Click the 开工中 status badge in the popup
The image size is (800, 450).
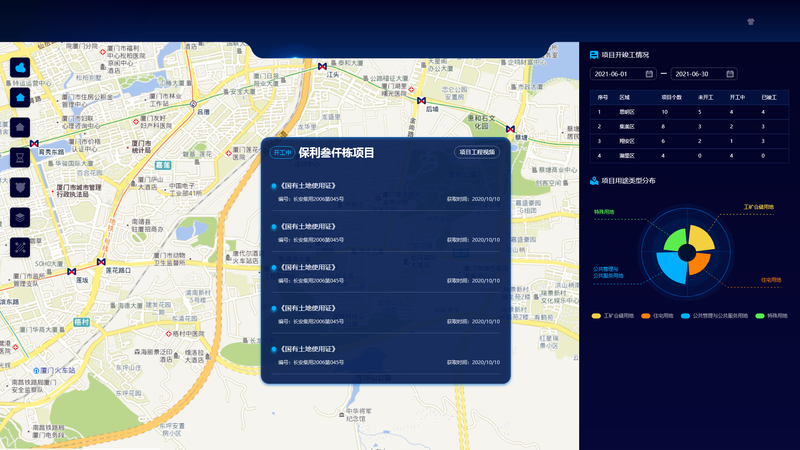[282, 153]
